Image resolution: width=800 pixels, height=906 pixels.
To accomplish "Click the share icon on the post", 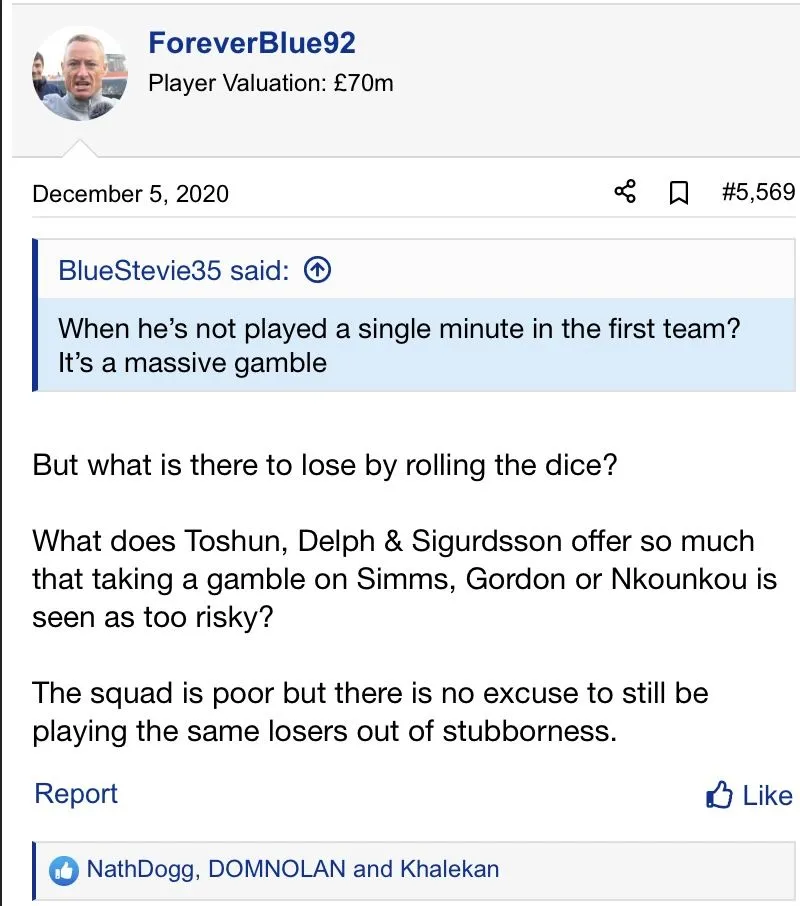I will coord(625,192).
